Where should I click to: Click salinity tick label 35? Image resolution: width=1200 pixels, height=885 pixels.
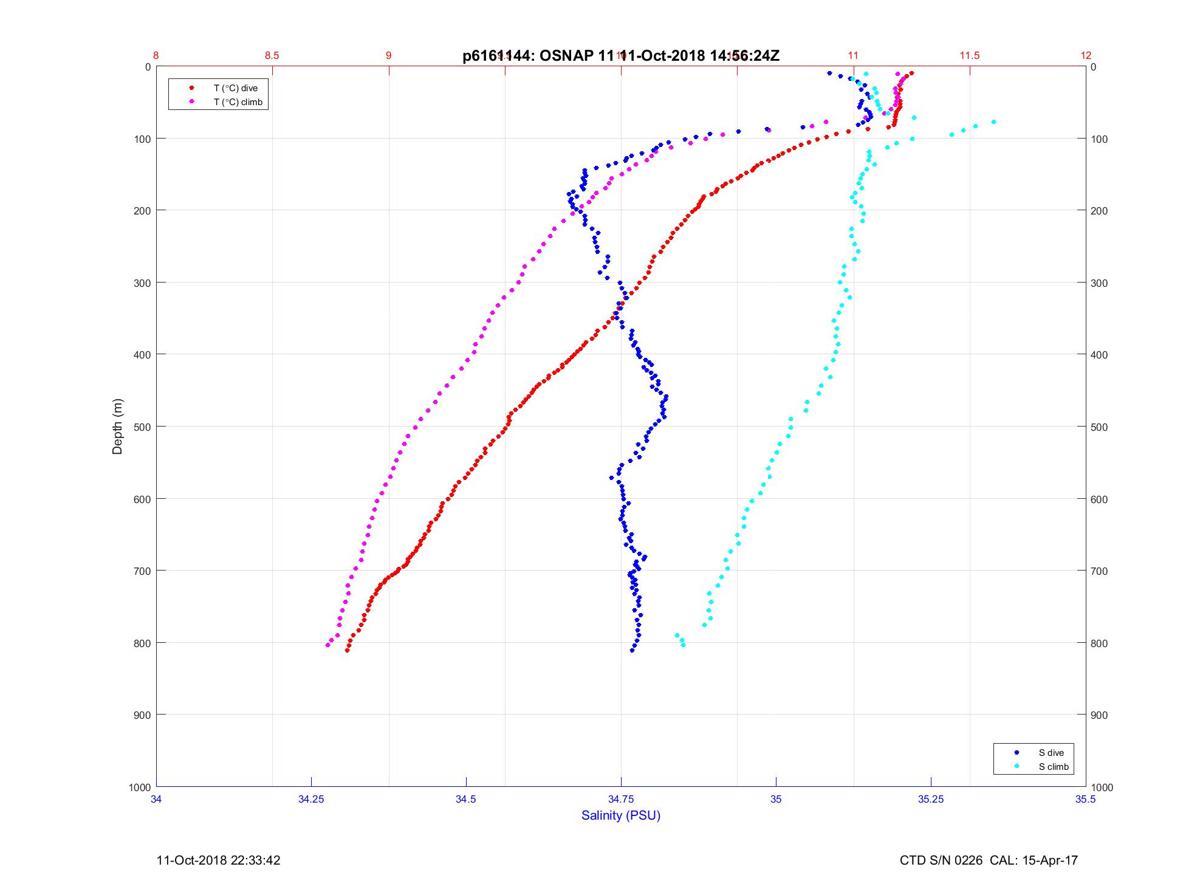[x=776, y=799]
